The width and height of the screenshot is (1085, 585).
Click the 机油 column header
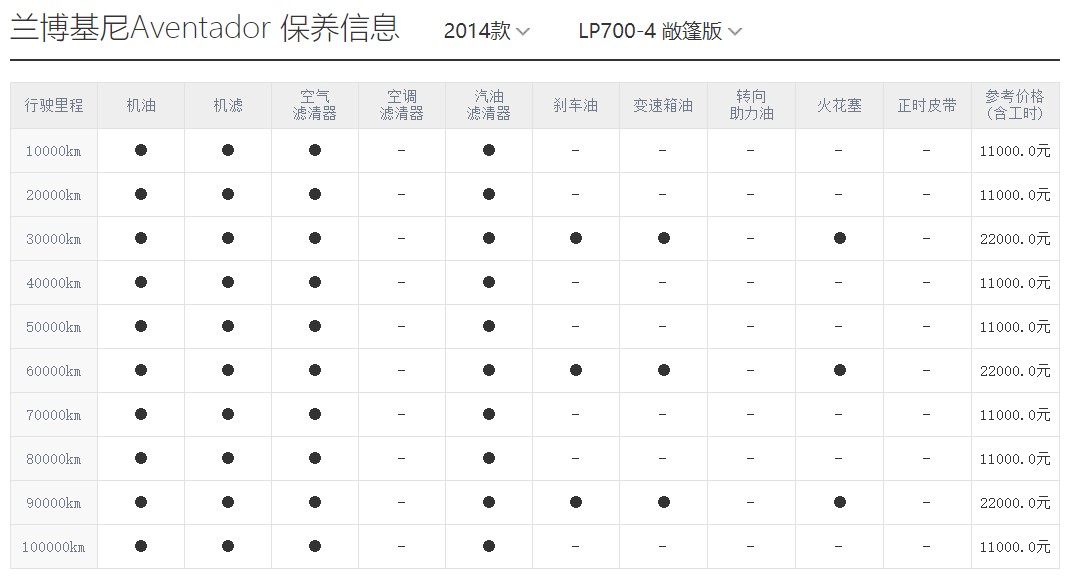tap(141, 105)
